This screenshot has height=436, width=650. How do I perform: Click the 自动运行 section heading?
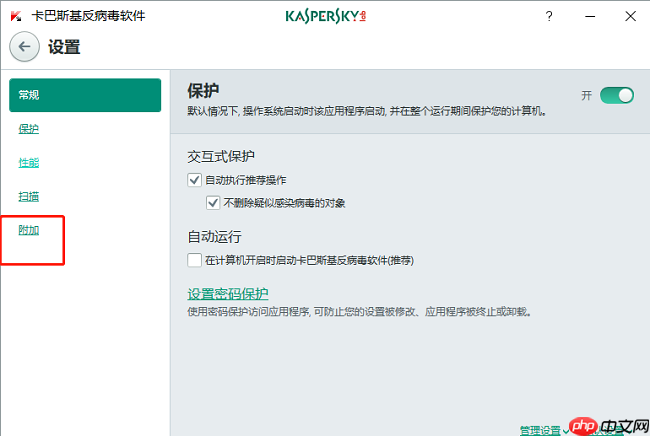coord(214,237)
